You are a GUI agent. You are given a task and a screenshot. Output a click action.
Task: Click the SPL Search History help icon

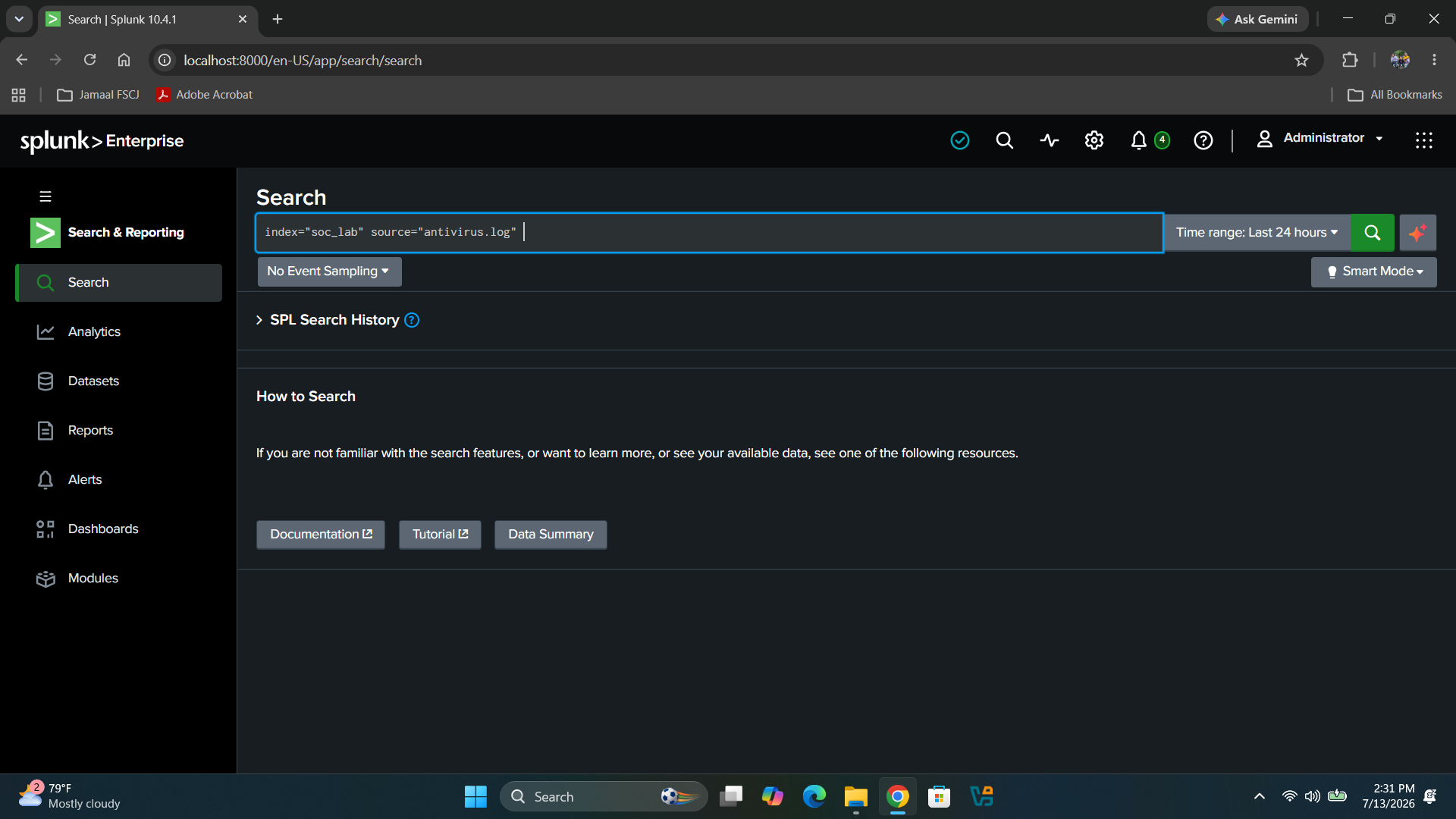(x=412, y=320)
